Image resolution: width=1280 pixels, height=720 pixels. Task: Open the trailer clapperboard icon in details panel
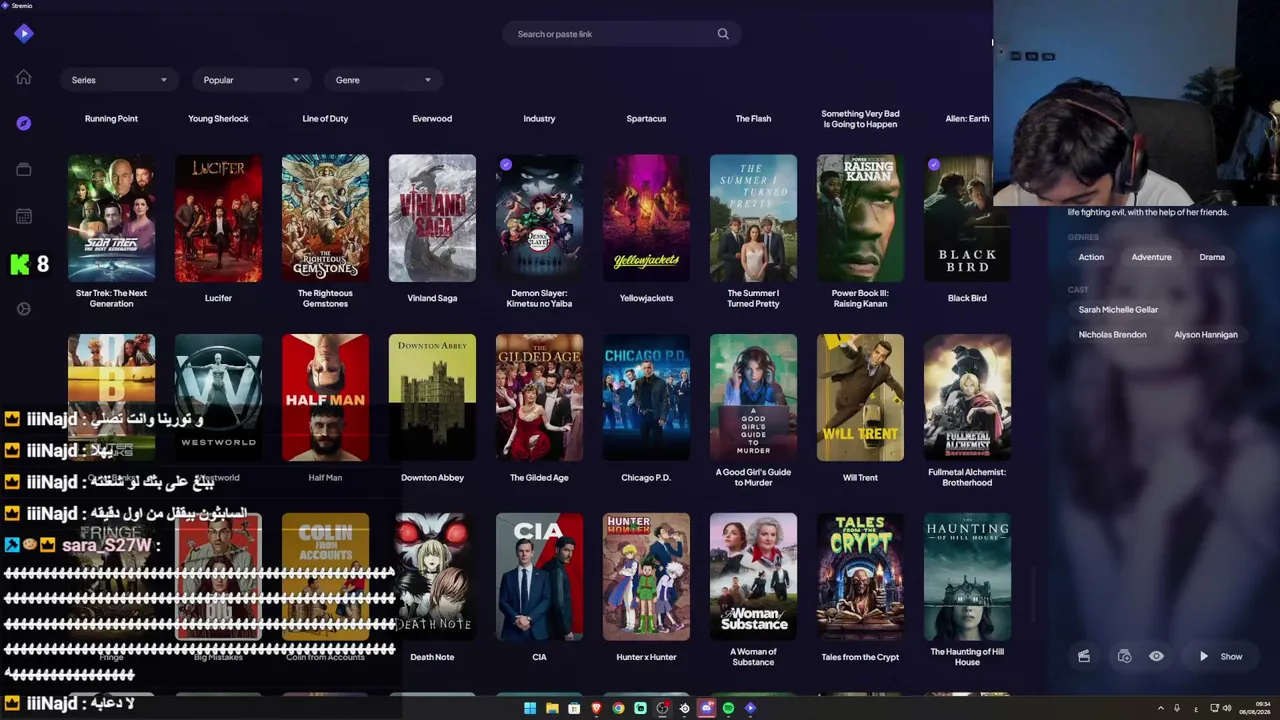click(x=1084, y=657)
